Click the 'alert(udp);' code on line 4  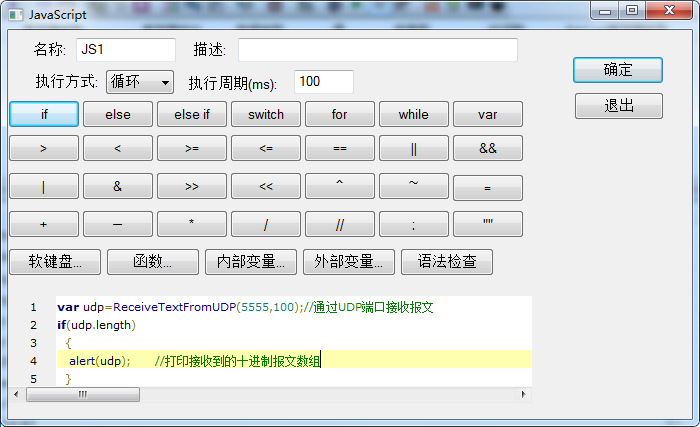coord(100,361)
